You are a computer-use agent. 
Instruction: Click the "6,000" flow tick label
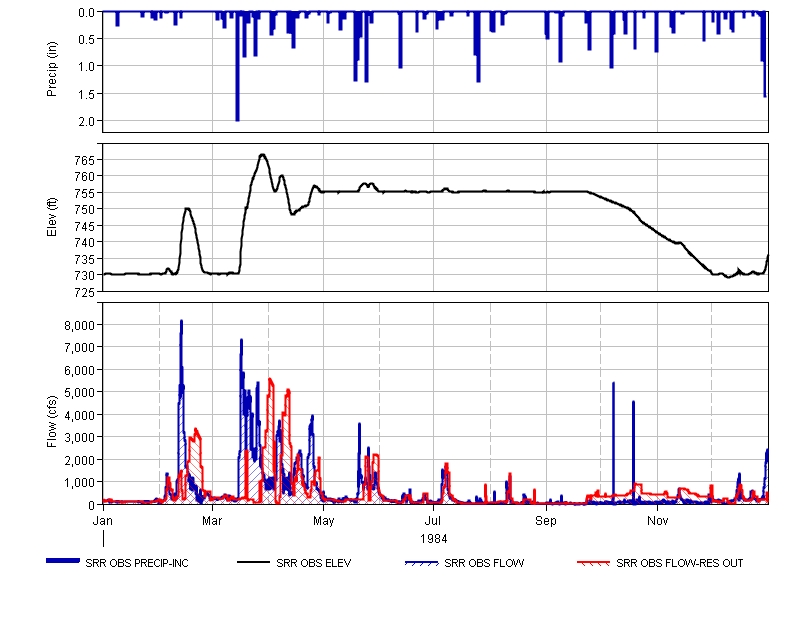pyautogui.click(x=81, y=370)
